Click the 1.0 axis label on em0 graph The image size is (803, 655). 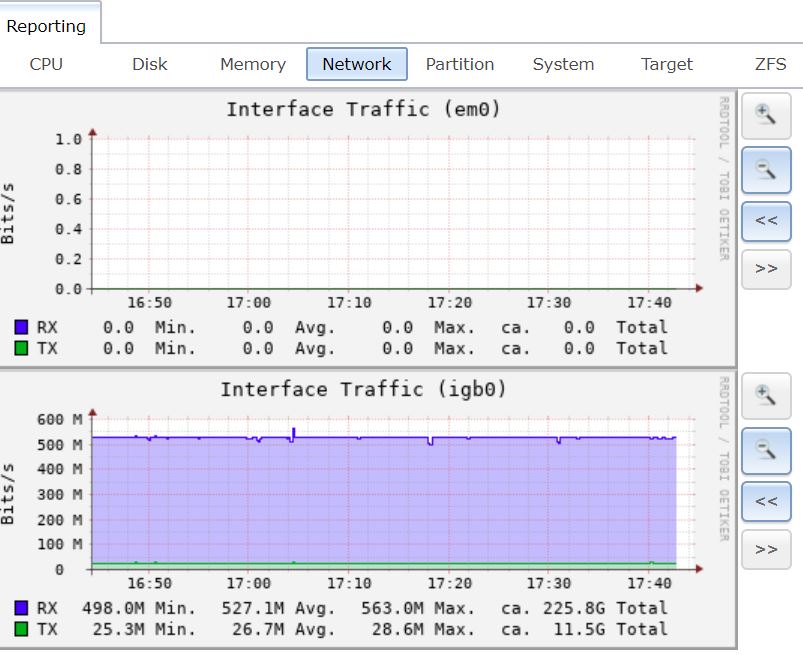(x=69, y=139)
